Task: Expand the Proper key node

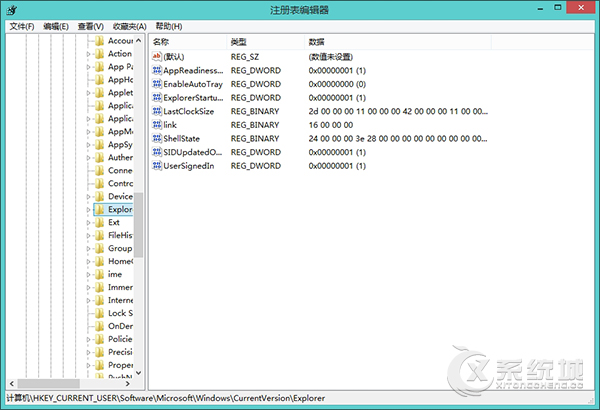Action: pyautogui.click(x=88, y=366)
